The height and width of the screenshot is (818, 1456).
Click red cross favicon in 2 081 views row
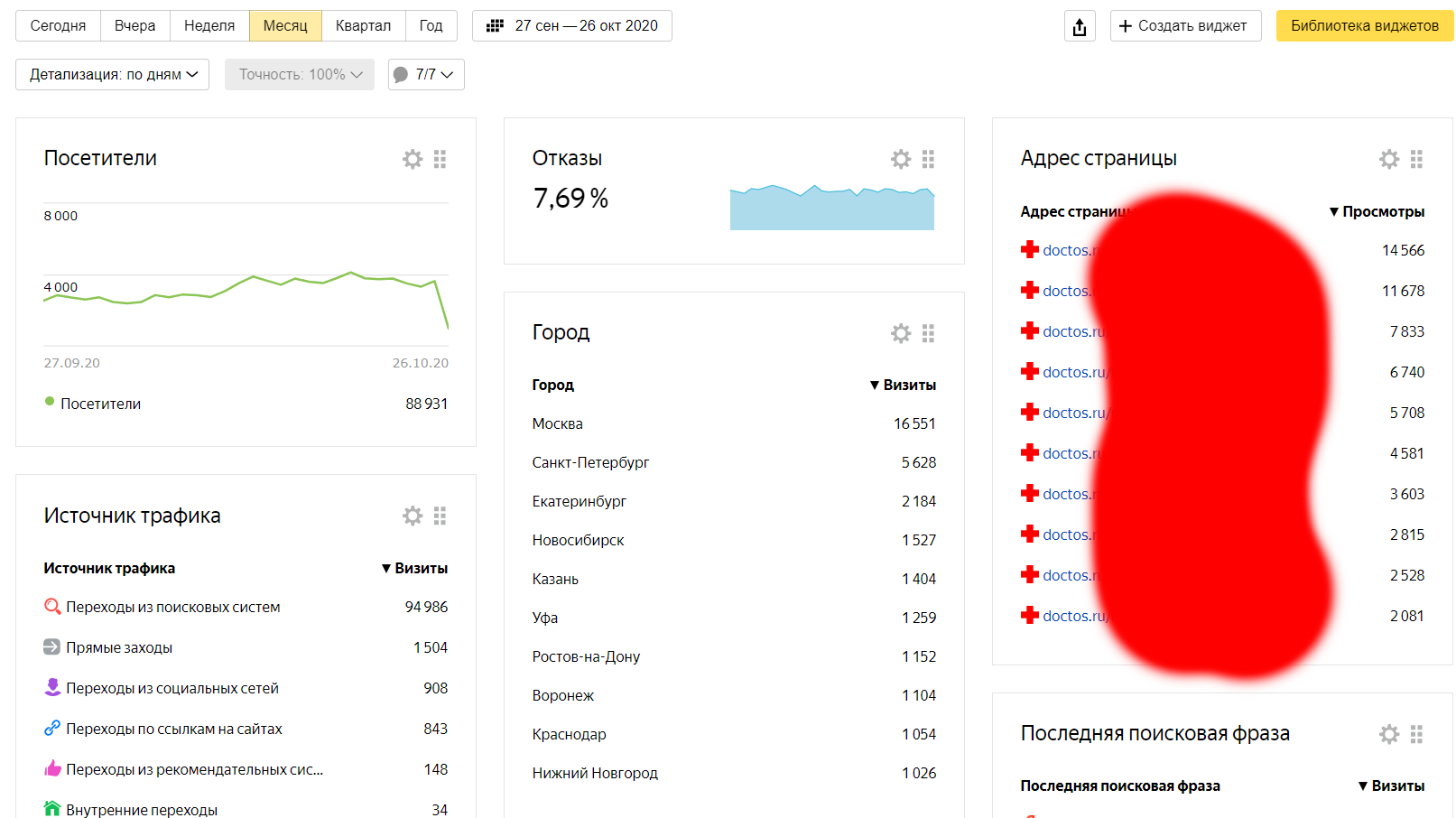[x=1030, y=615]
